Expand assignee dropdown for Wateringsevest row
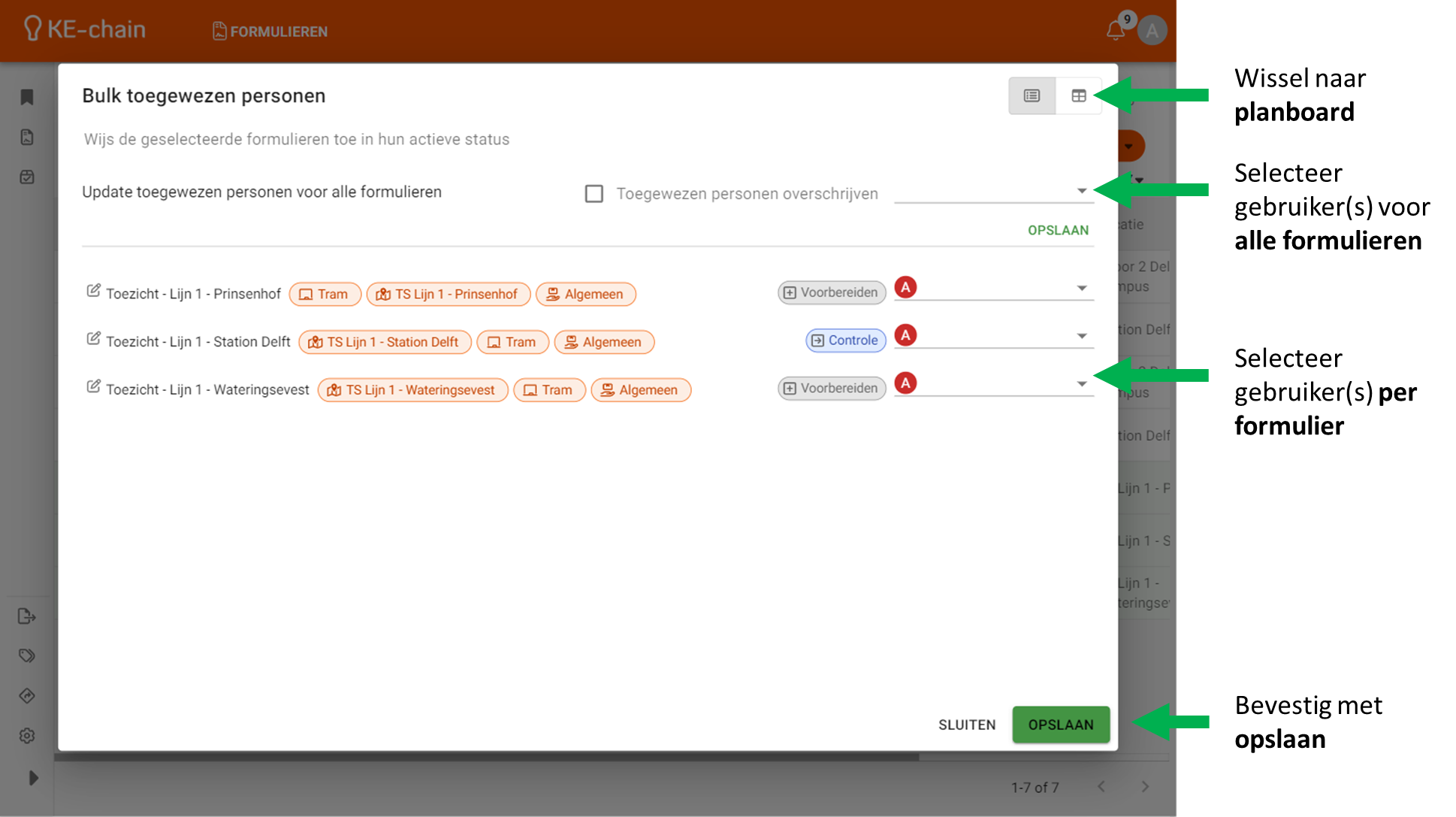1456x817 pixels. tap(1081, 384)
